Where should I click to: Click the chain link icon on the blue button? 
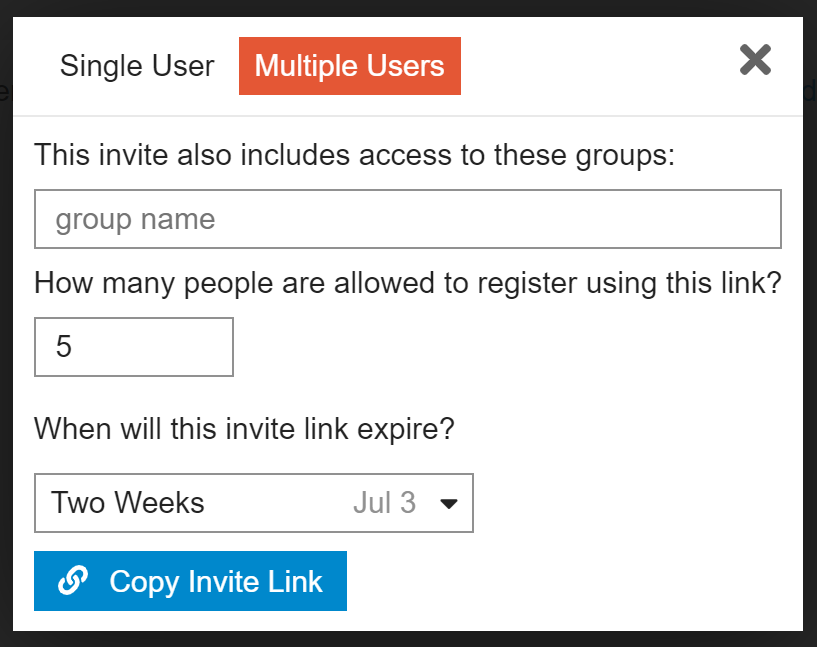tap(73, 580)
